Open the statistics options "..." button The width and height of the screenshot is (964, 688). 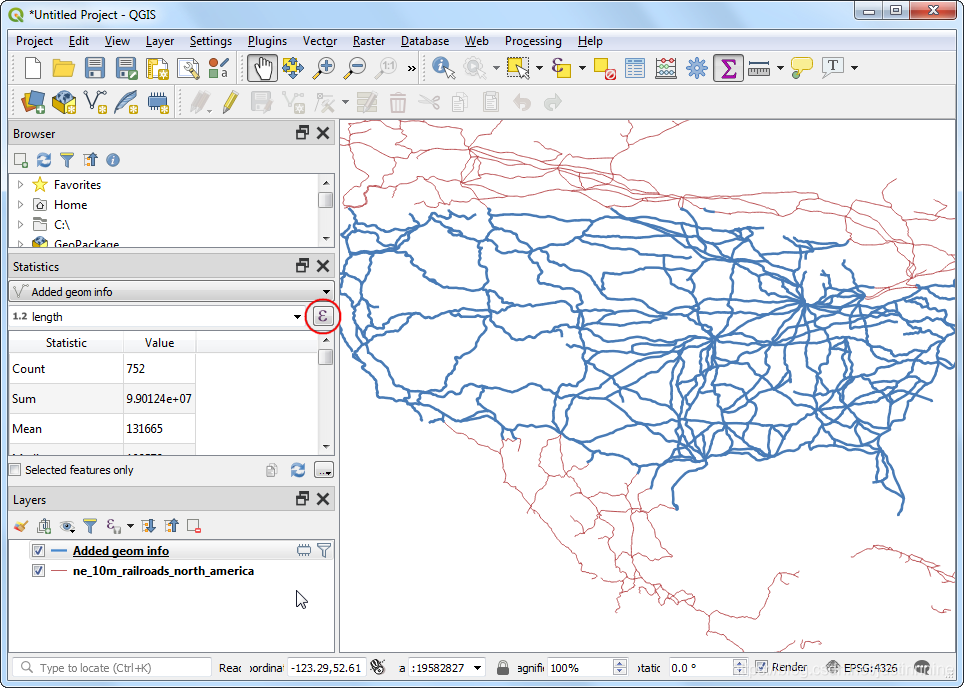324,470
